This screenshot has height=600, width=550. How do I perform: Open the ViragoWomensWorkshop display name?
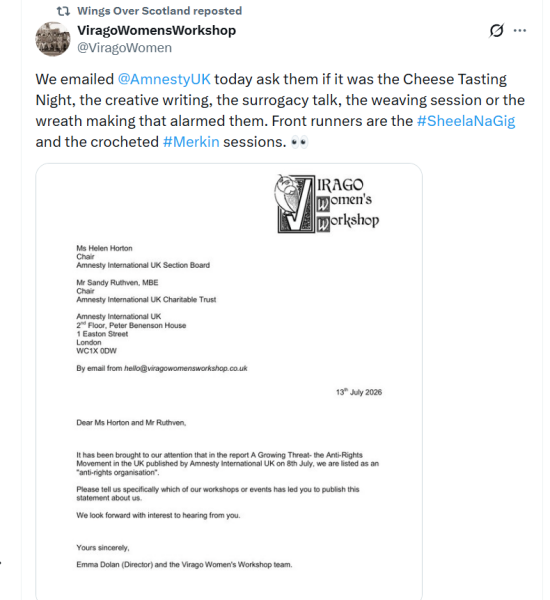(157, 30)
